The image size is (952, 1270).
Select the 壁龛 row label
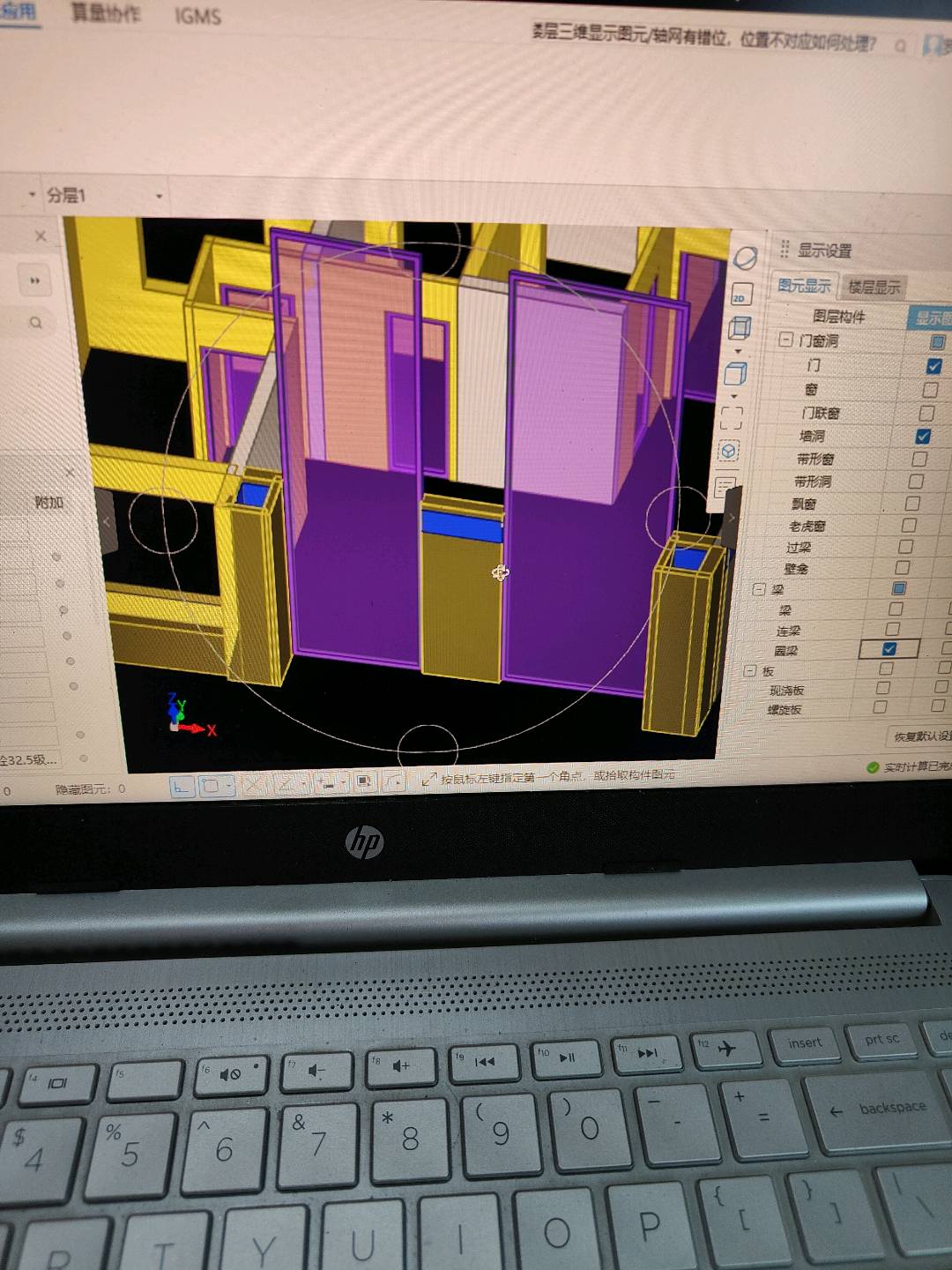pyautogui.click(x=796, y=569)
